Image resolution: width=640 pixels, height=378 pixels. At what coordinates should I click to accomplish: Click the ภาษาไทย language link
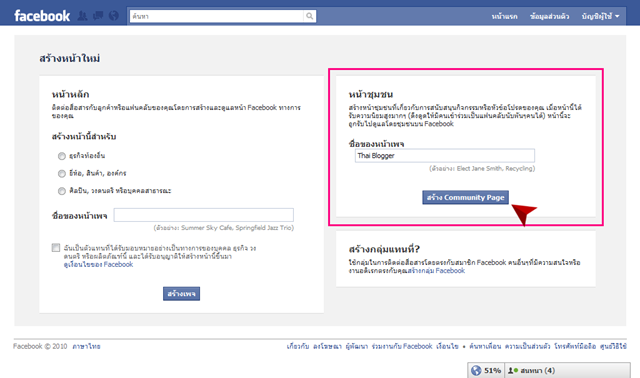click(87, 346)
